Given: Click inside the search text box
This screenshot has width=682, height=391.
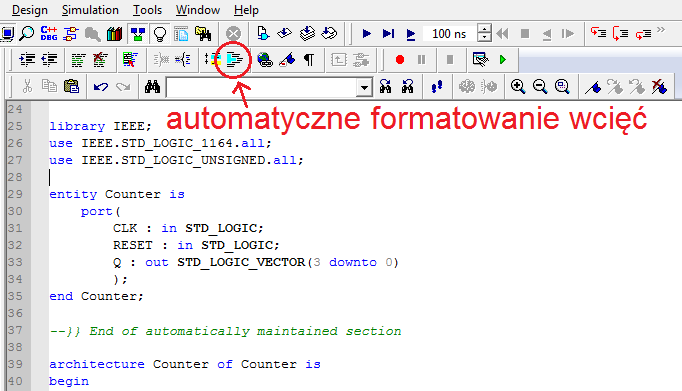Looking at the screenshot, I should [x=261, y=87].
